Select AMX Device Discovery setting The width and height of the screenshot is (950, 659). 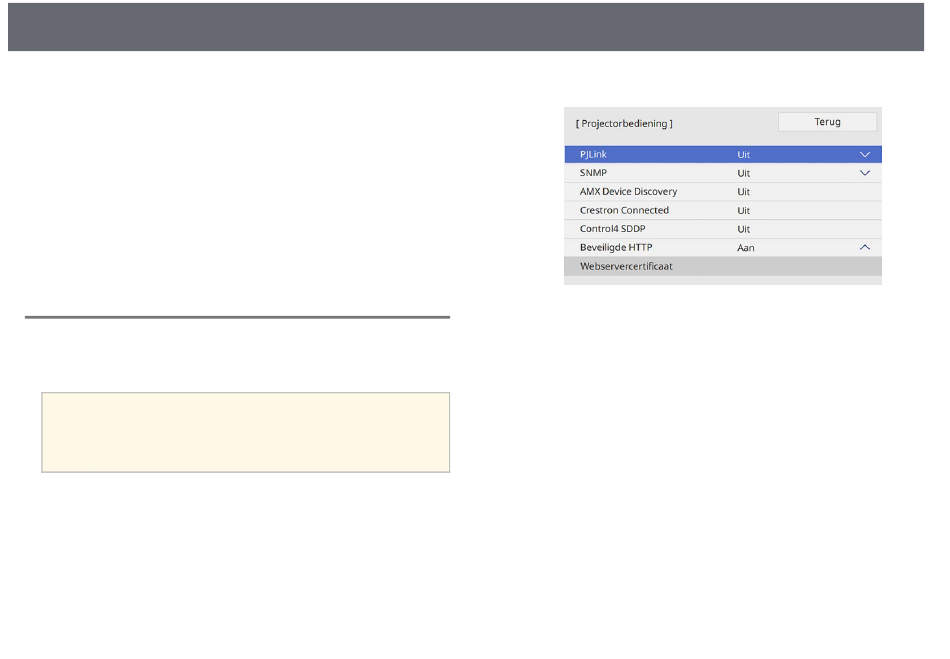pos(723,192)
